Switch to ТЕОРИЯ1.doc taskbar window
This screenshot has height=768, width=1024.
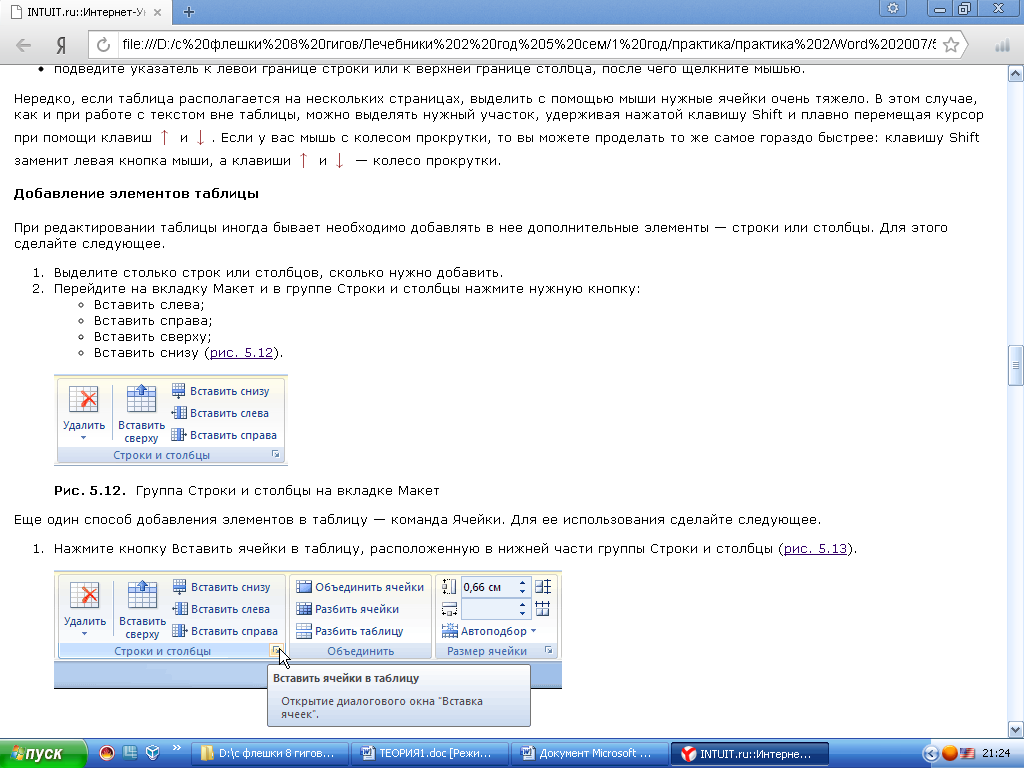pyautogui.click(x=430, y=754)
